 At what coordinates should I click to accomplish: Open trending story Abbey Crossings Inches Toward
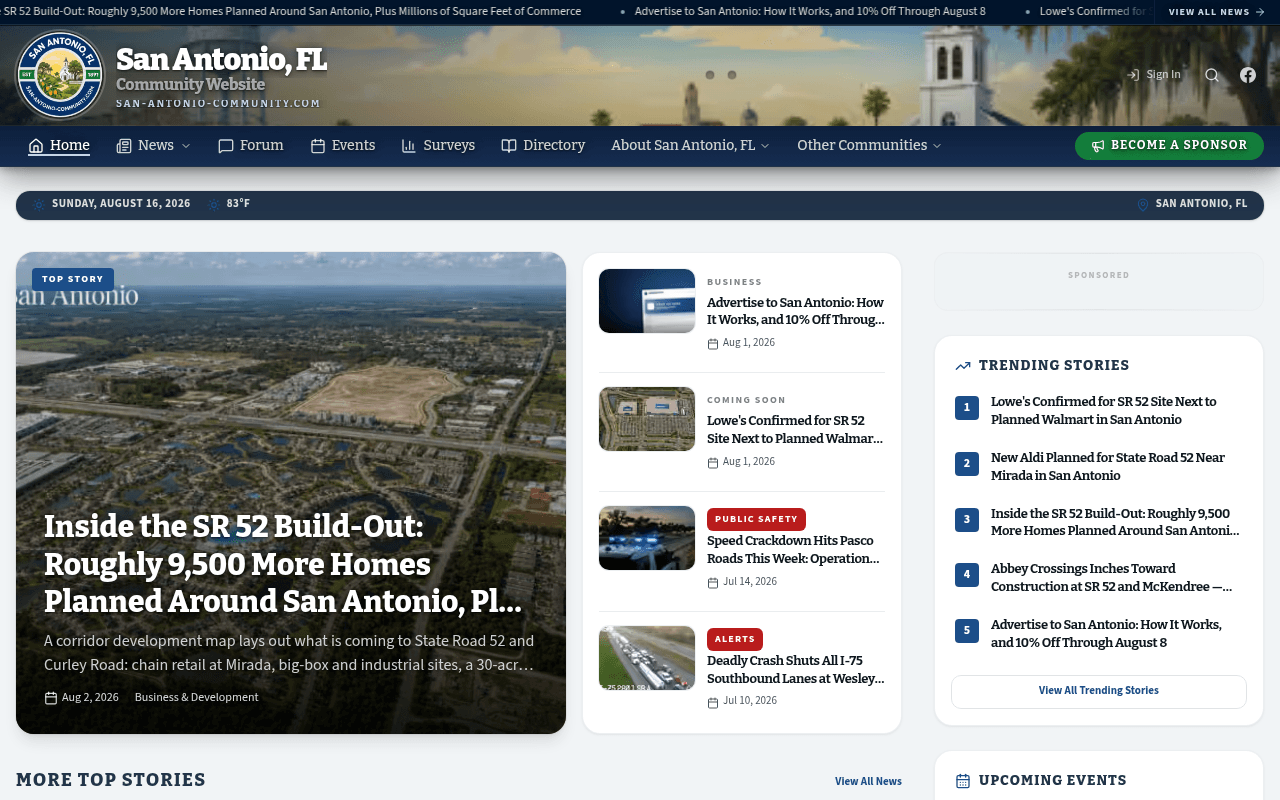pos(1112,578)
